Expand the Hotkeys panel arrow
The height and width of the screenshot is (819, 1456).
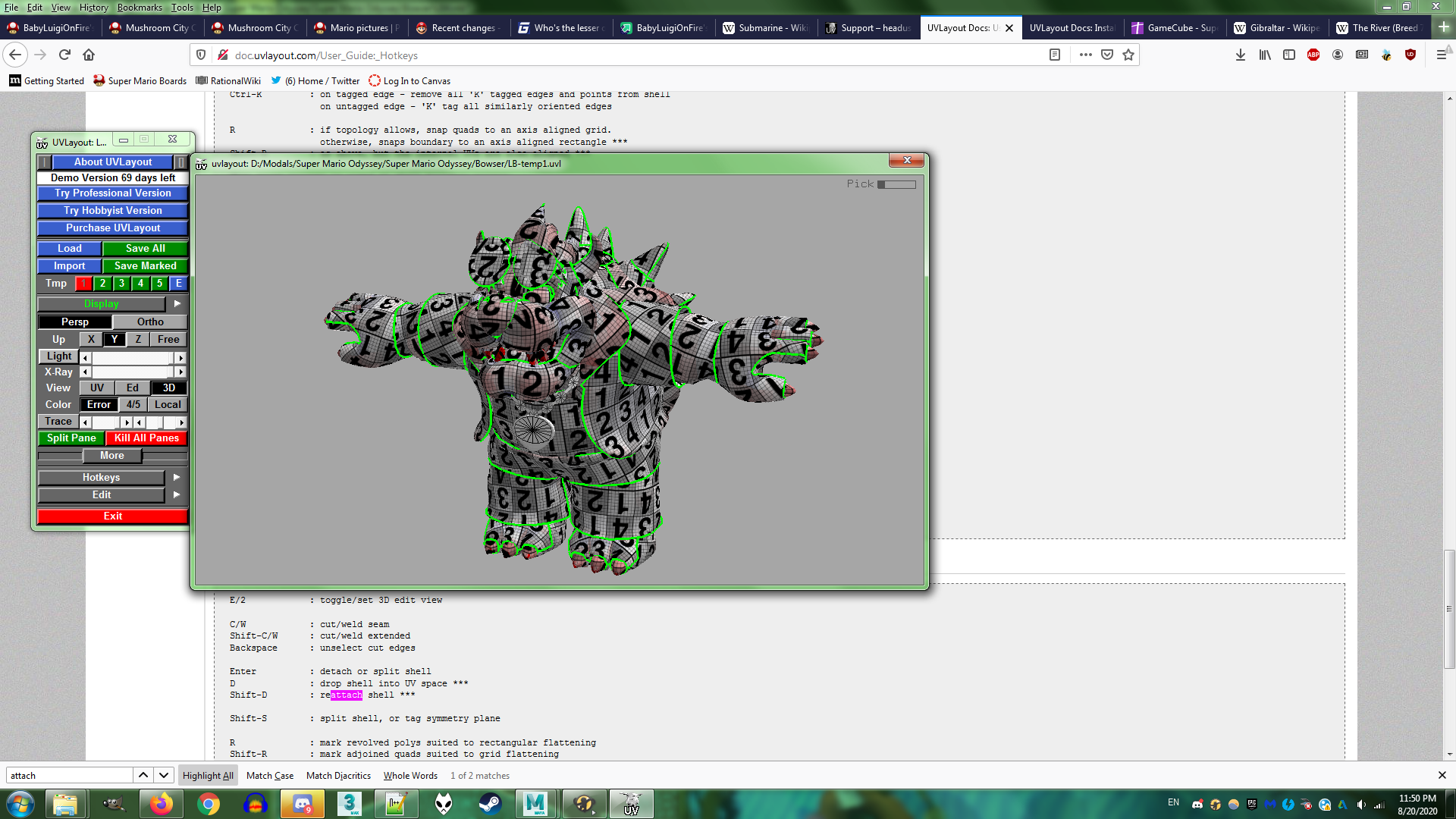coord(177,478)
